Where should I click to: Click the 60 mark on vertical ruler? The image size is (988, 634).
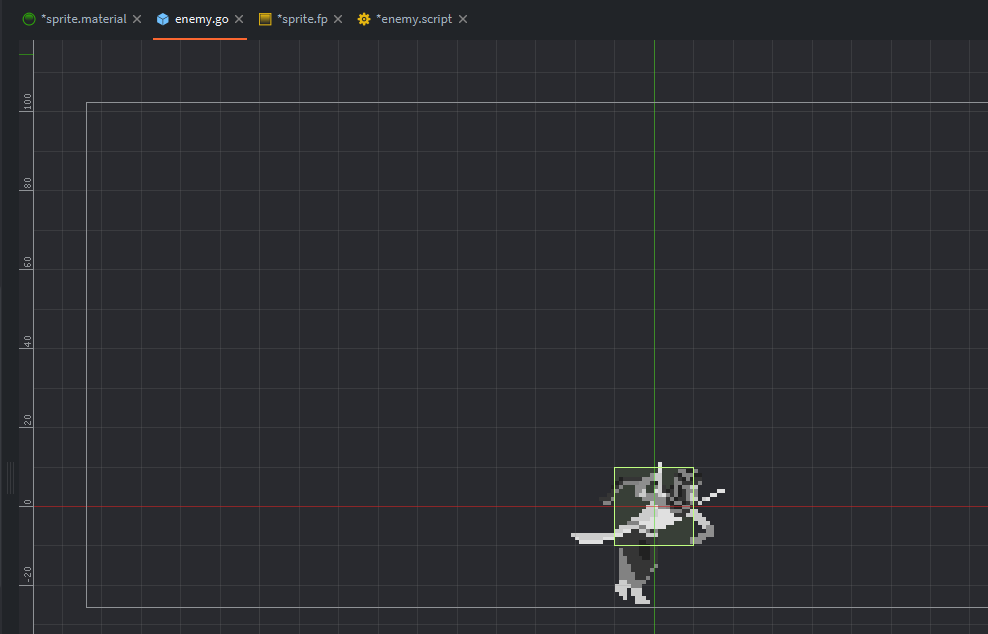tap(28, 263)
